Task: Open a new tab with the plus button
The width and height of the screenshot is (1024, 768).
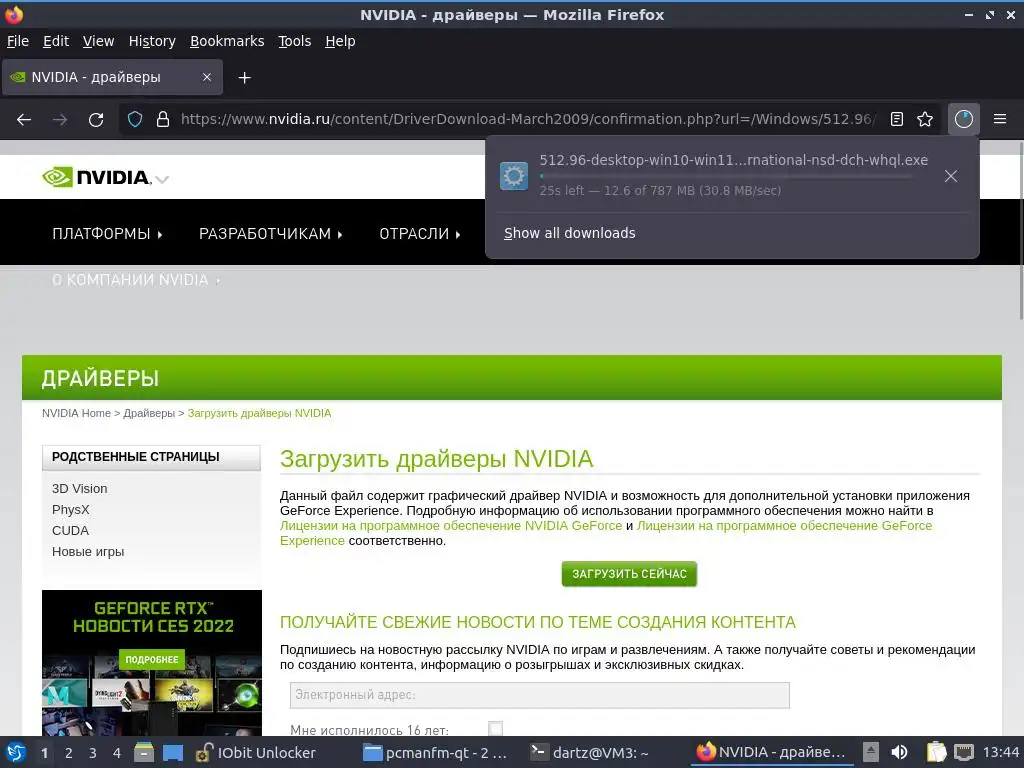Action: click(x=244, y=78)
